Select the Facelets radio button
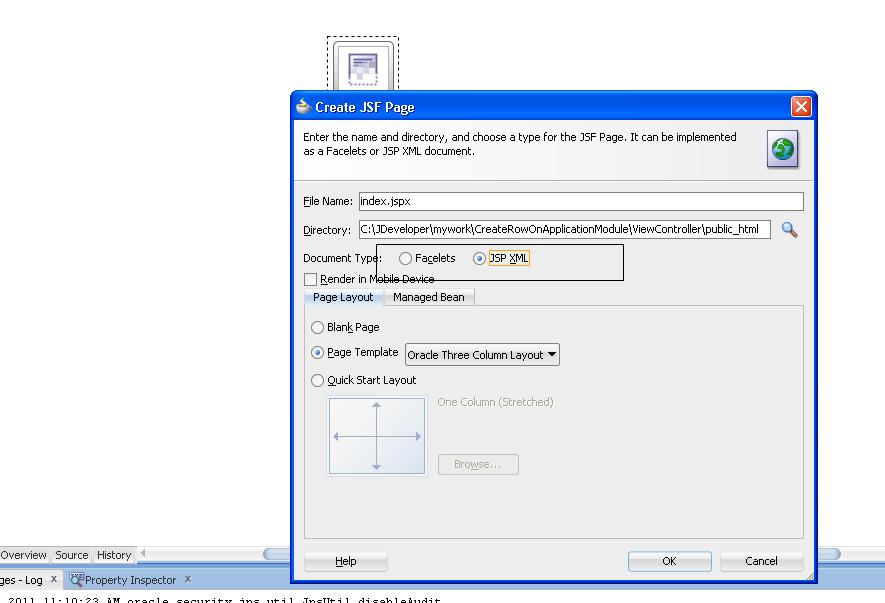Screen dimensions: 885x603 point(404,258)
